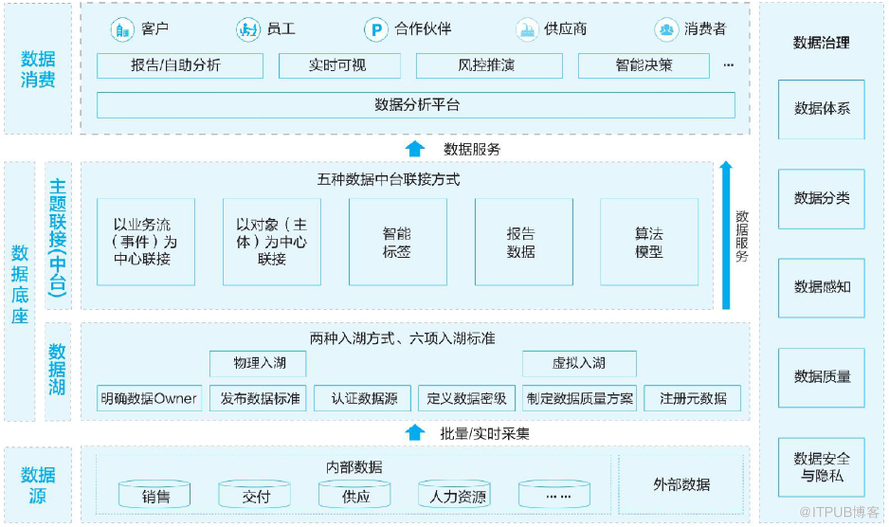
Task: Open 数据质量 in the governance column
Action: [x=822, y=377]
